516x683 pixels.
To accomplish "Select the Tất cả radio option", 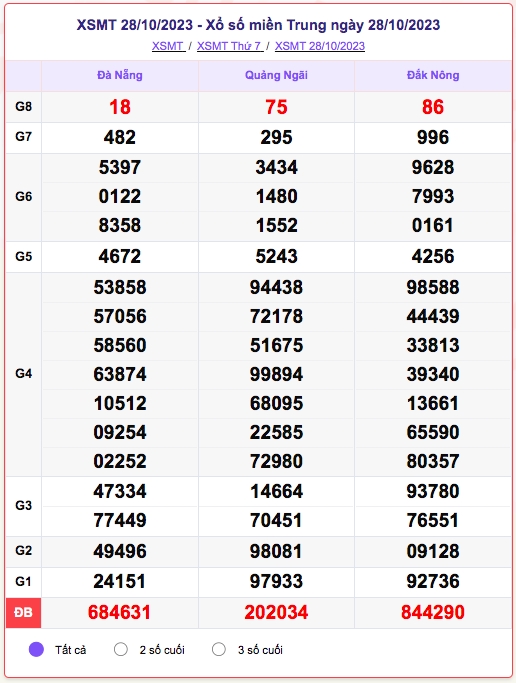I will (36, 649).
